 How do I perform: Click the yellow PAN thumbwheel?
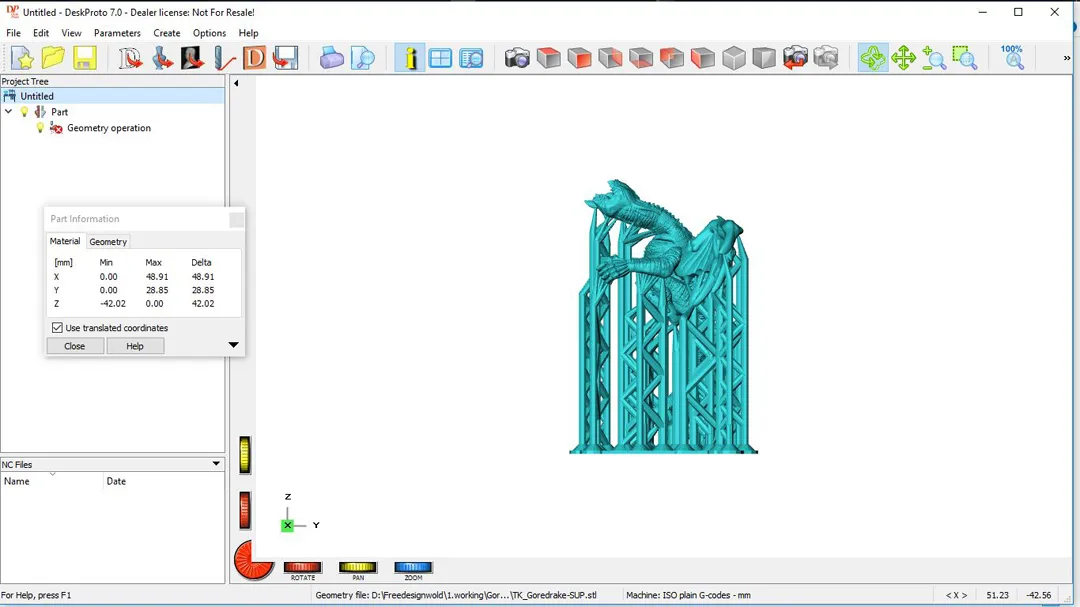pos(357,567)
